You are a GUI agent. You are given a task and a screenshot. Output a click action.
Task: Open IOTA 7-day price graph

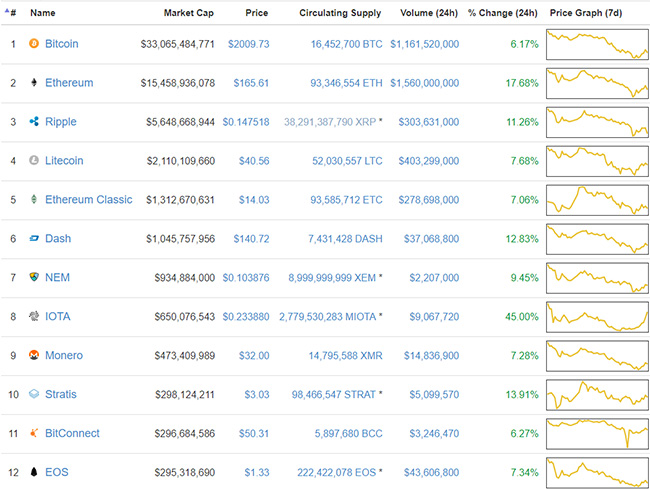point(597,317)
